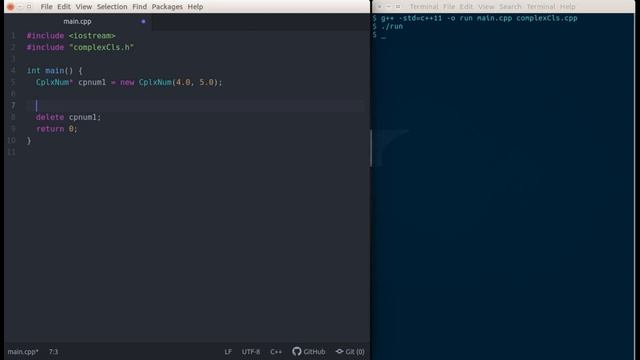The height and width of the screenshot is (360, 640).
Task: Open the Search menu in terminal window
Action: tap(510, 7)
